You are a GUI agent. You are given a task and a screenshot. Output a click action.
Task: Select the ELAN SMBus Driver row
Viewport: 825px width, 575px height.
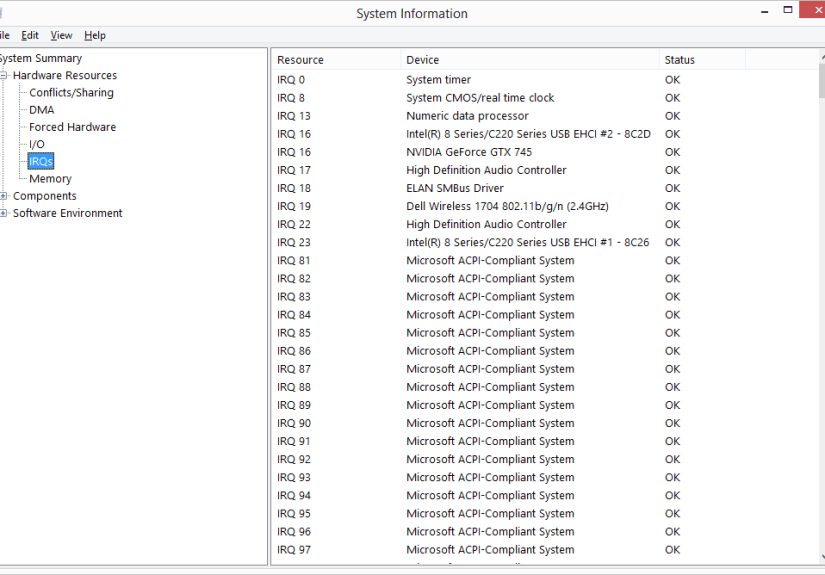[454, 188]
